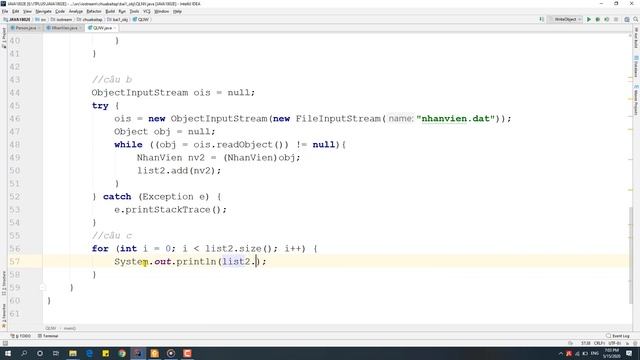Open the Help menu
The width and height of the screenshot is (640, 360).
[x=177, y=11]
